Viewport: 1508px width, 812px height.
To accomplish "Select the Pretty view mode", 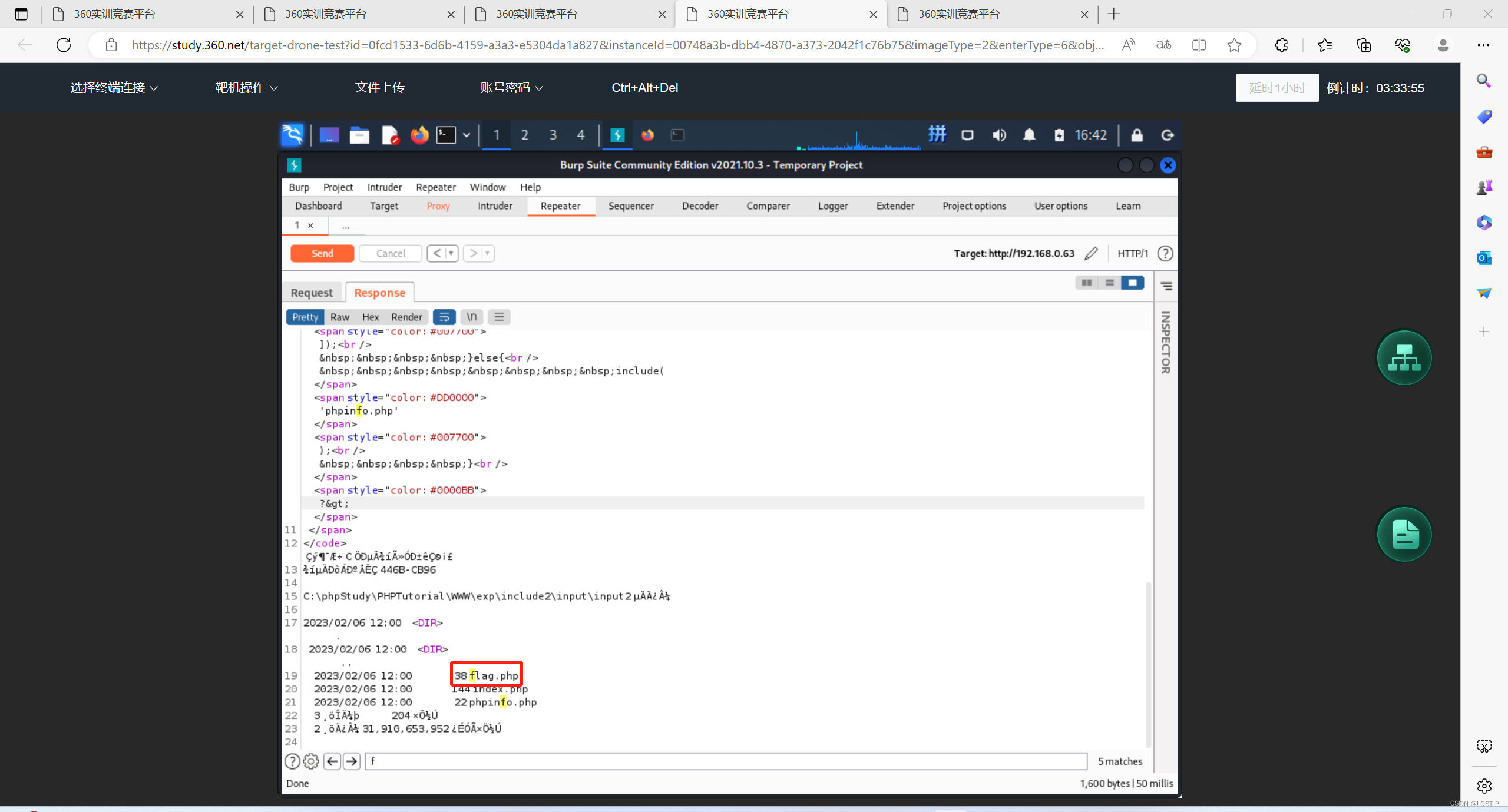I will pyautogui.click(x=305, y=317).
